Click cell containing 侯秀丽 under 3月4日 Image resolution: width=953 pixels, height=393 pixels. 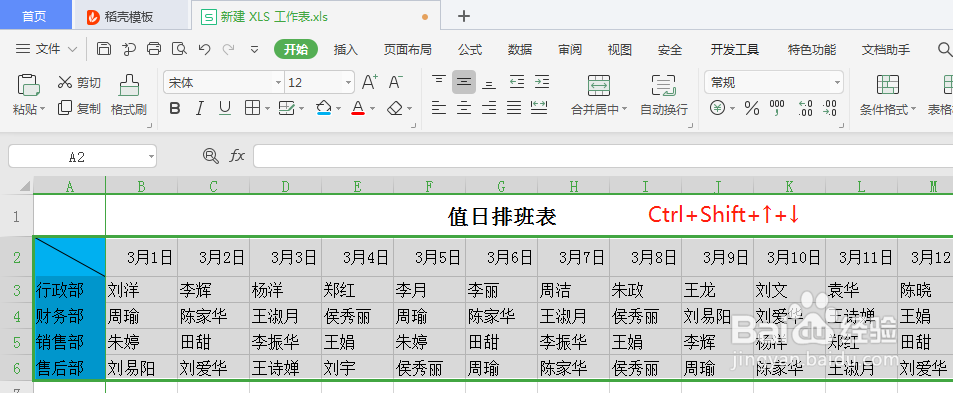tap(357, 316)
